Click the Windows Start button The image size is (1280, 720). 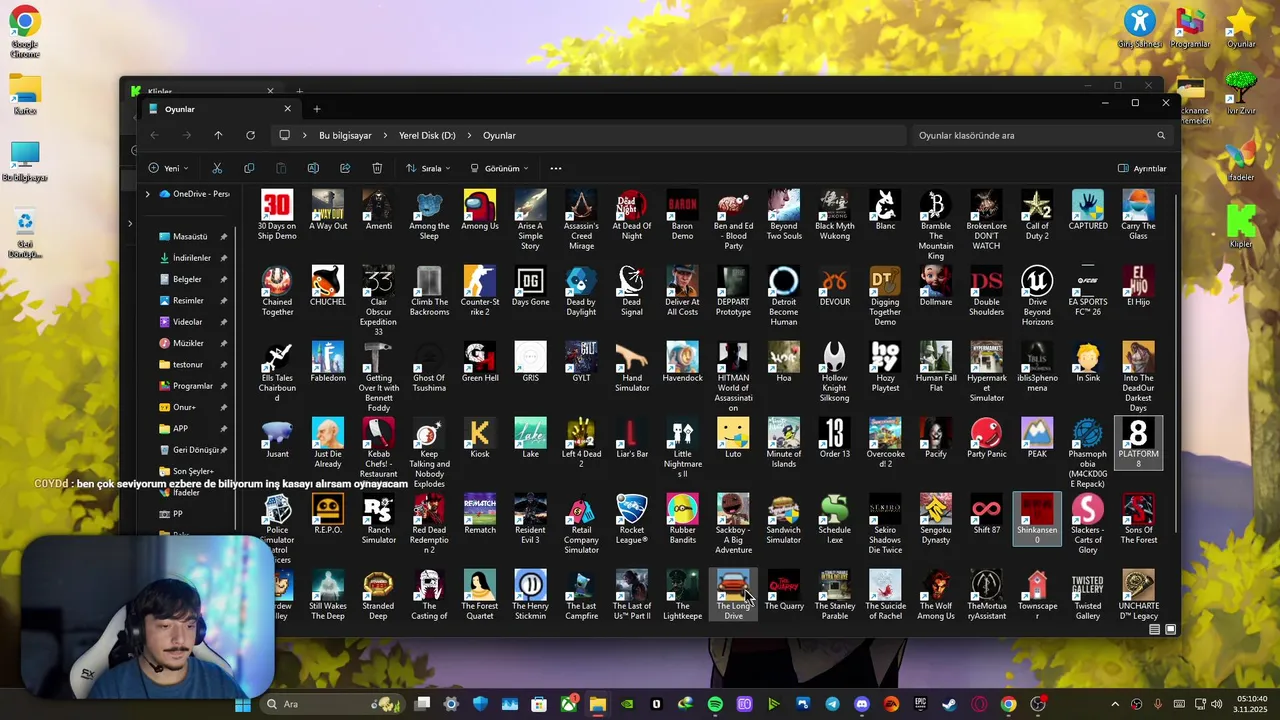point(243,704)
